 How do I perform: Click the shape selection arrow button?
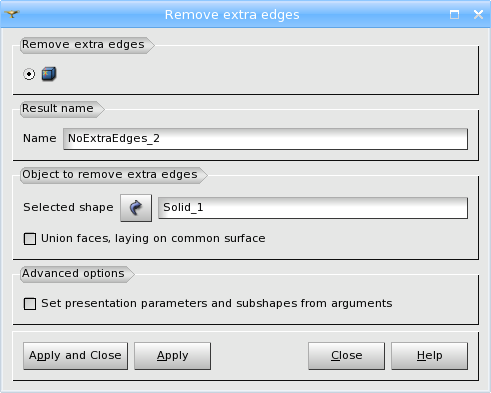point(136,208)
